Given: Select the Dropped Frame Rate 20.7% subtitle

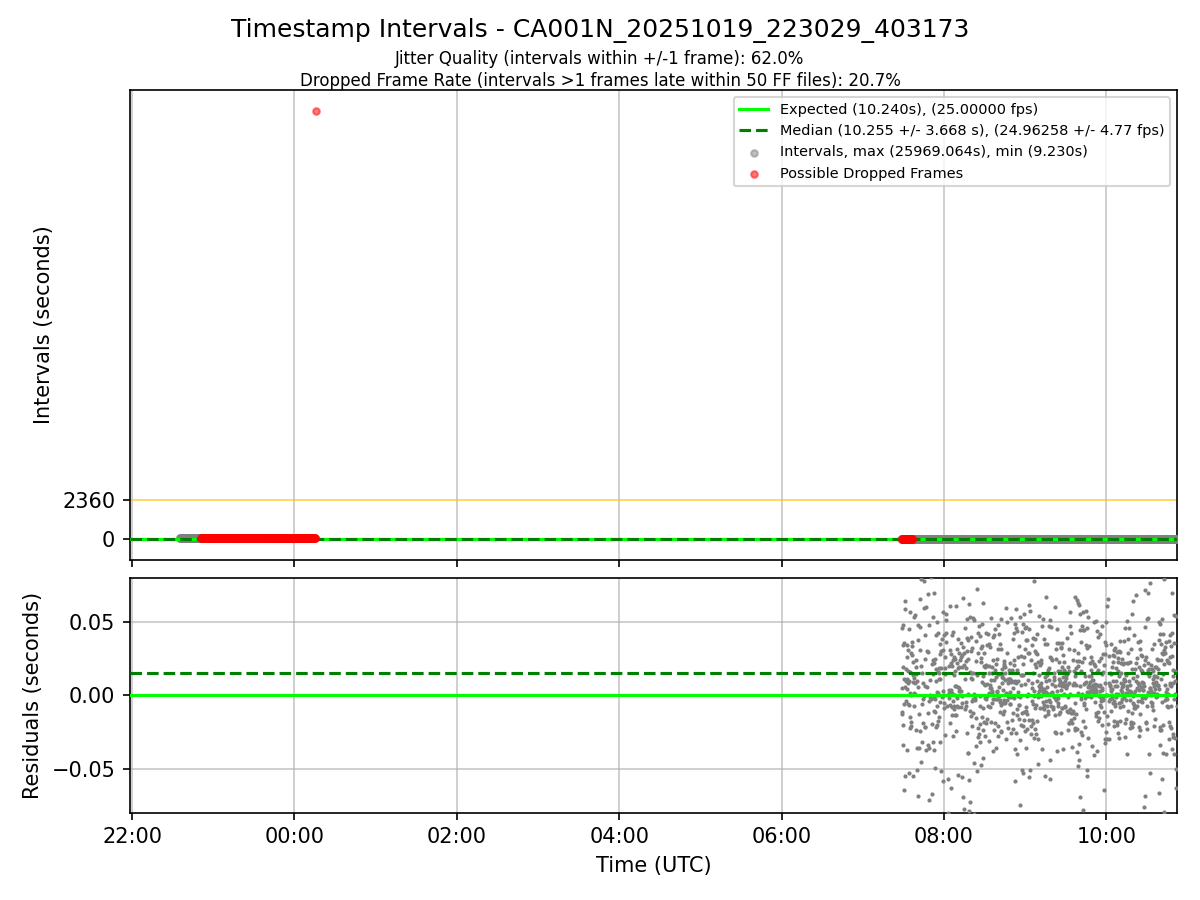Looking at the screenshot, I should click(x=600, y=80).
